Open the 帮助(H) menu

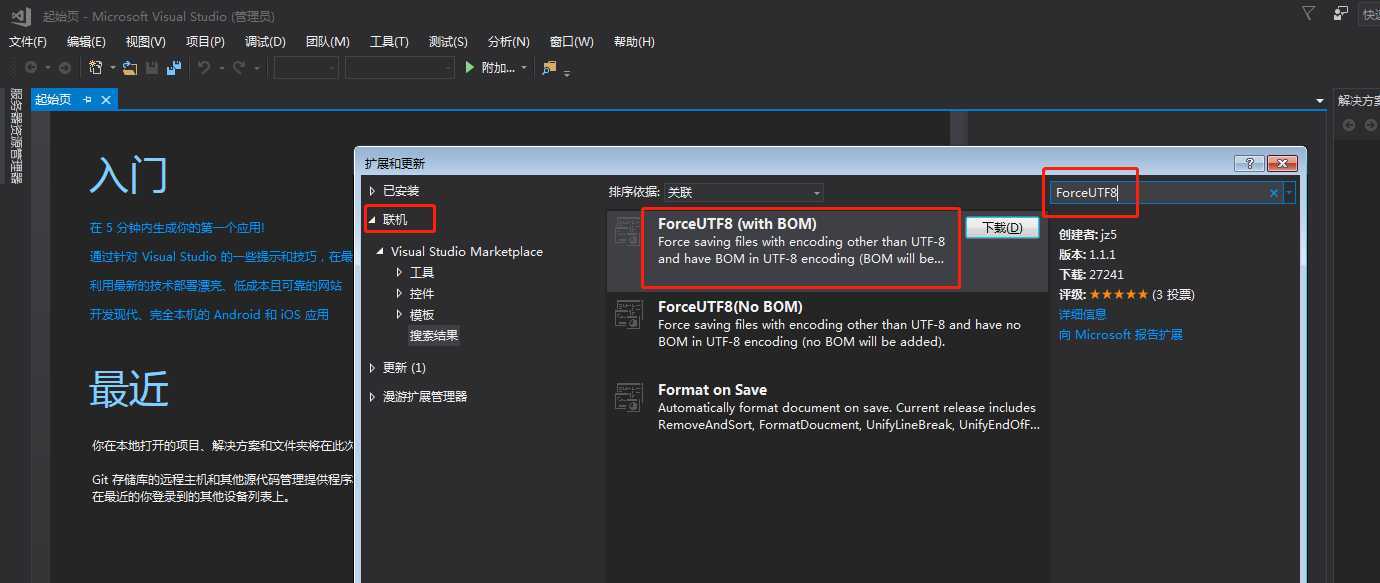pyautogui.click(x=634, y=41)
